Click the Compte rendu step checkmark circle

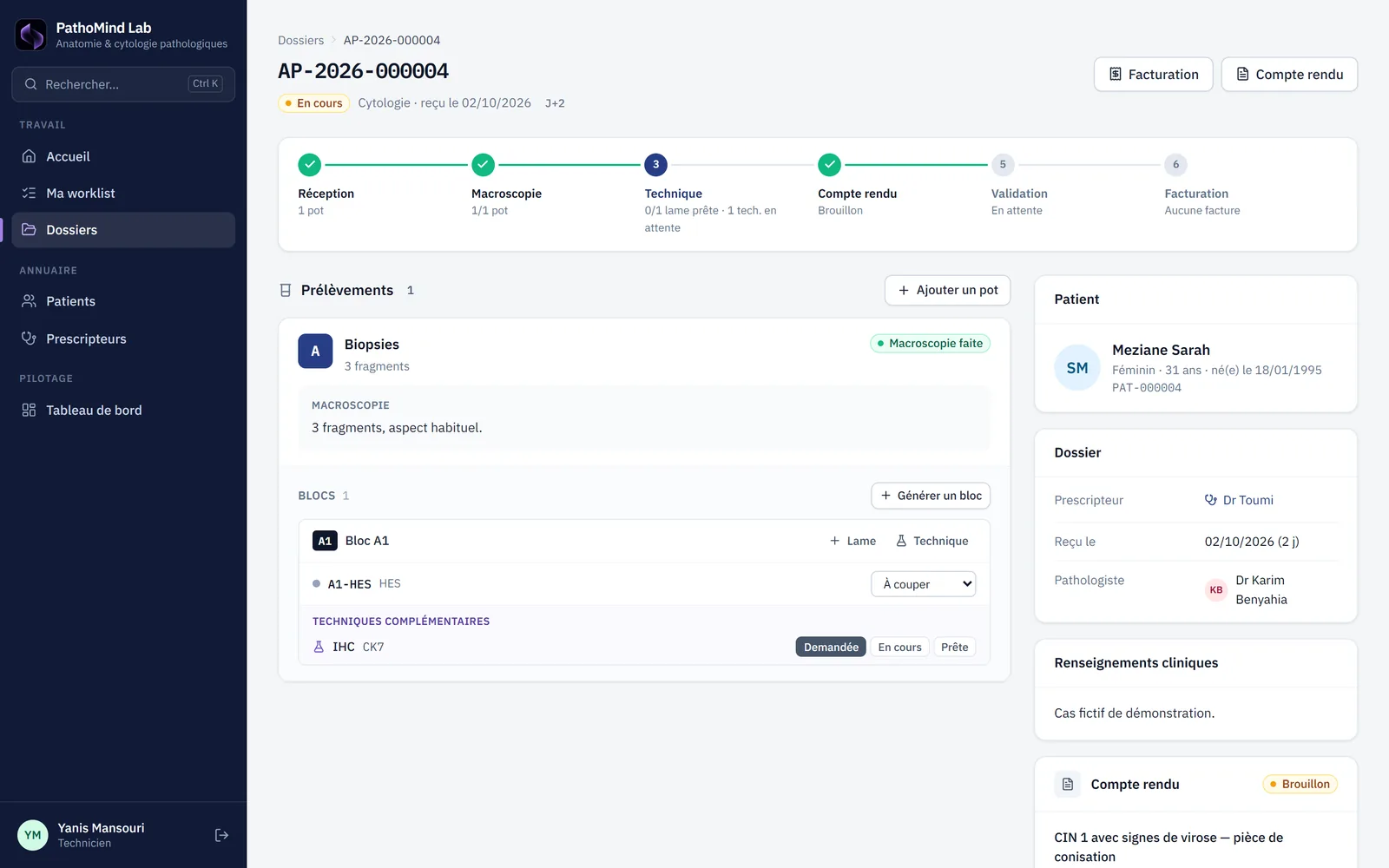click(x=830, y=165)
